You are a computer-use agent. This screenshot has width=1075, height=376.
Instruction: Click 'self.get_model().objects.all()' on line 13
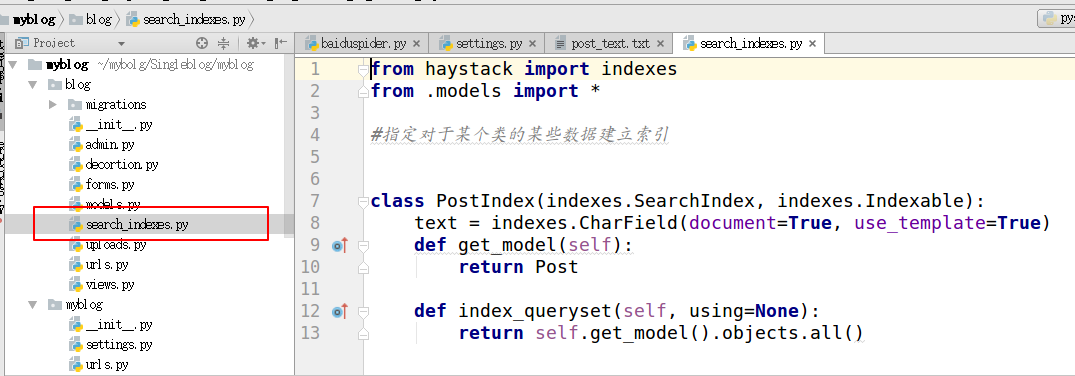coord(699,333)
